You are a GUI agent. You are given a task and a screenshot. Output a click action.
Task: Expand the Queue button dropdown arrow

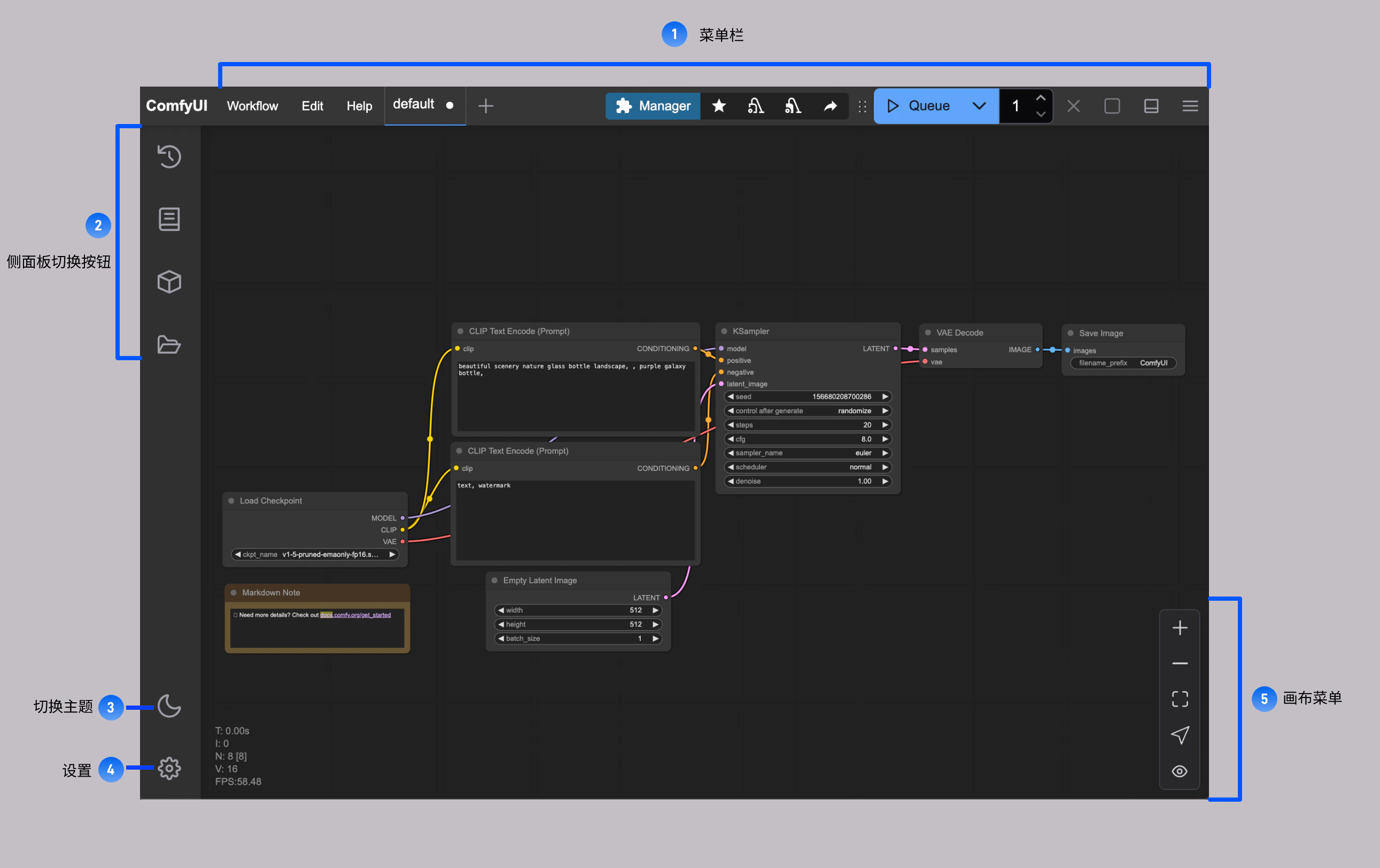(979, 106)
